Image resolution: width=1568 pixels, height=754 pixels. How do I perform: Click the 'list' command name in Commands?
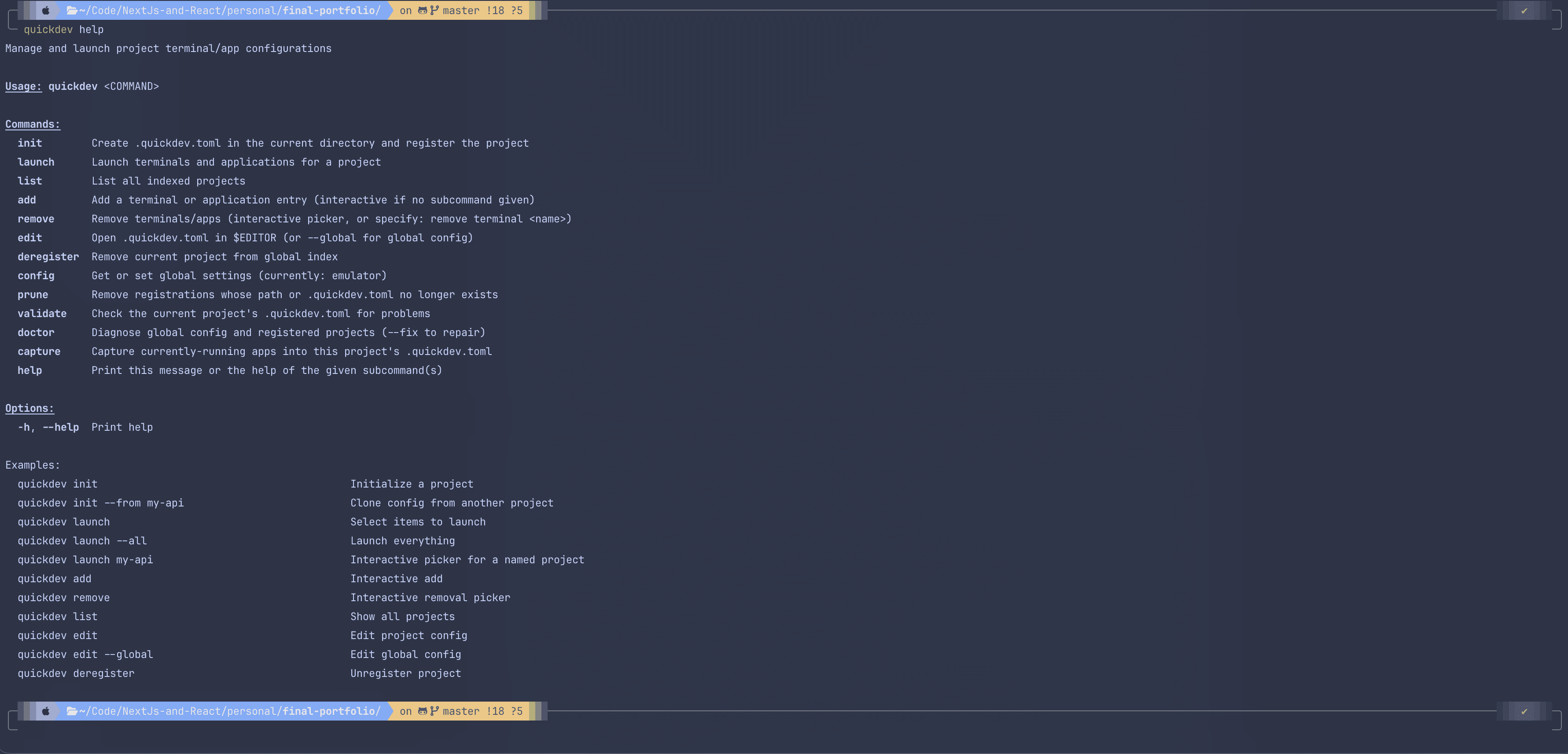(30, 181)
